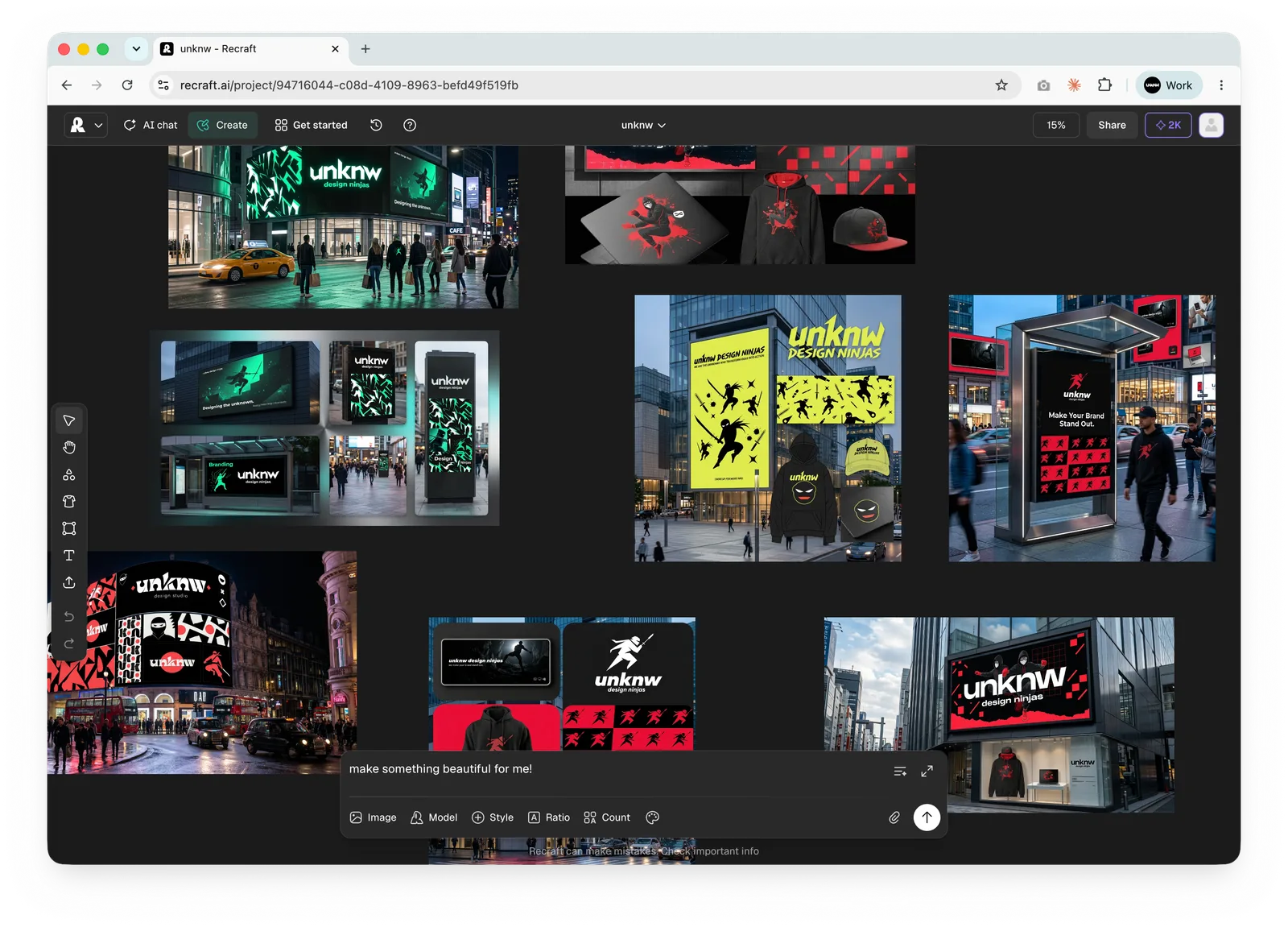
Task: Click the camera extension icon
Action: (1043, 85)
